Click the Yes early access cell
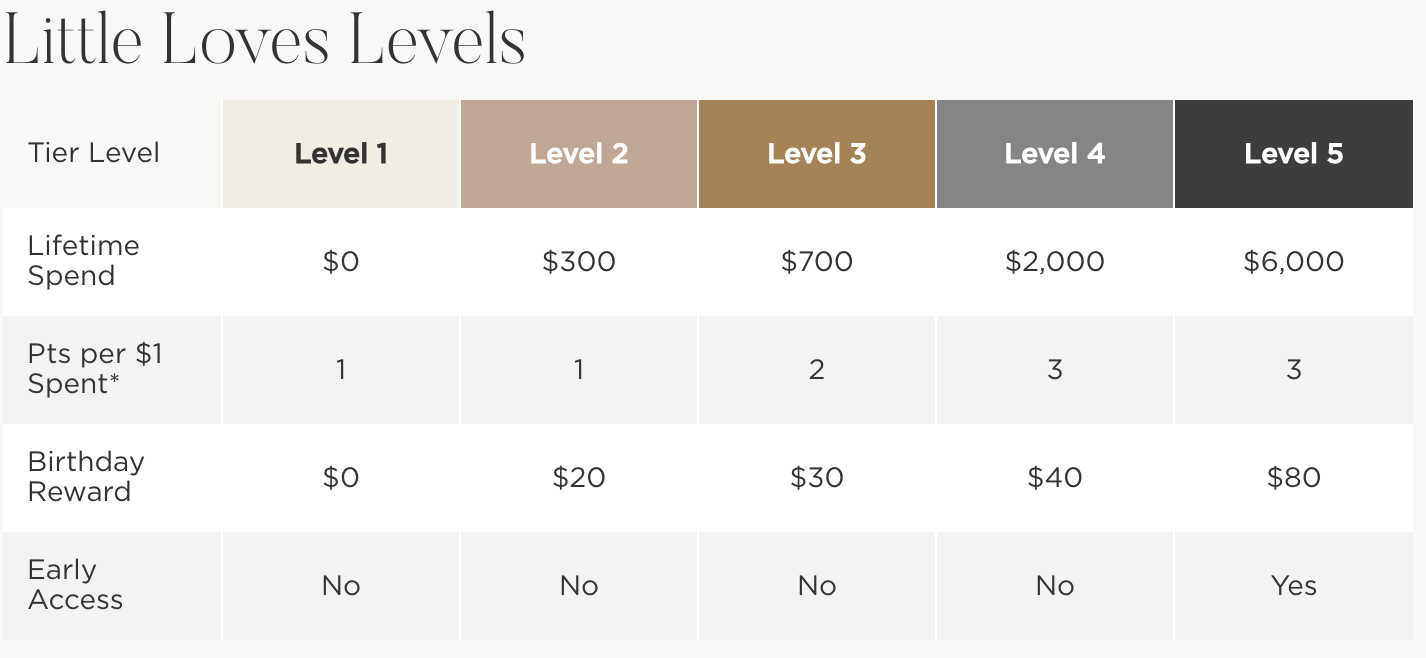Viewport: 1426px width, 658px height. coord(1294,586)
